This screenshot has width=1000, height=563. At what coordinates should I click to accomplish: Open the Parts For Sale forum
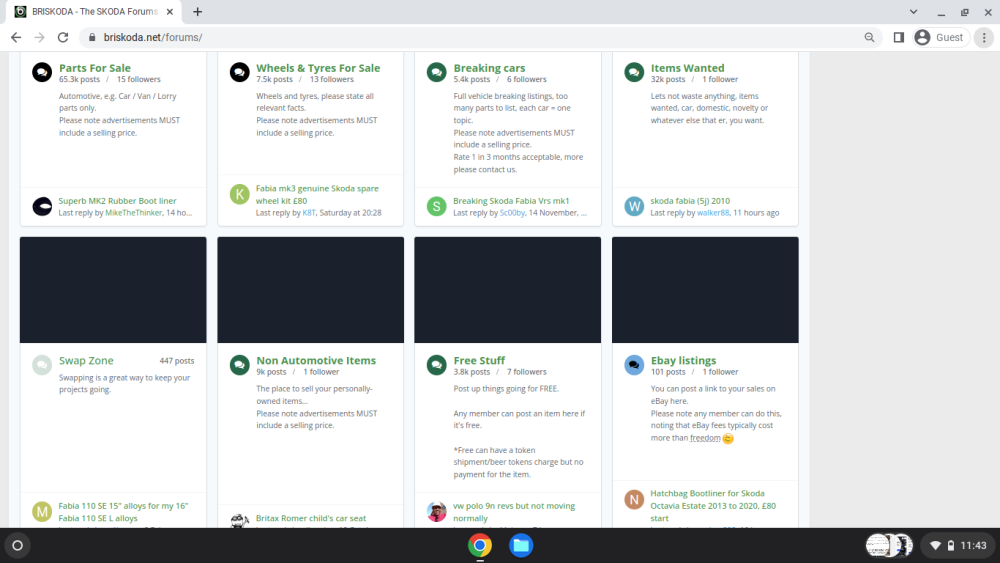94,68
